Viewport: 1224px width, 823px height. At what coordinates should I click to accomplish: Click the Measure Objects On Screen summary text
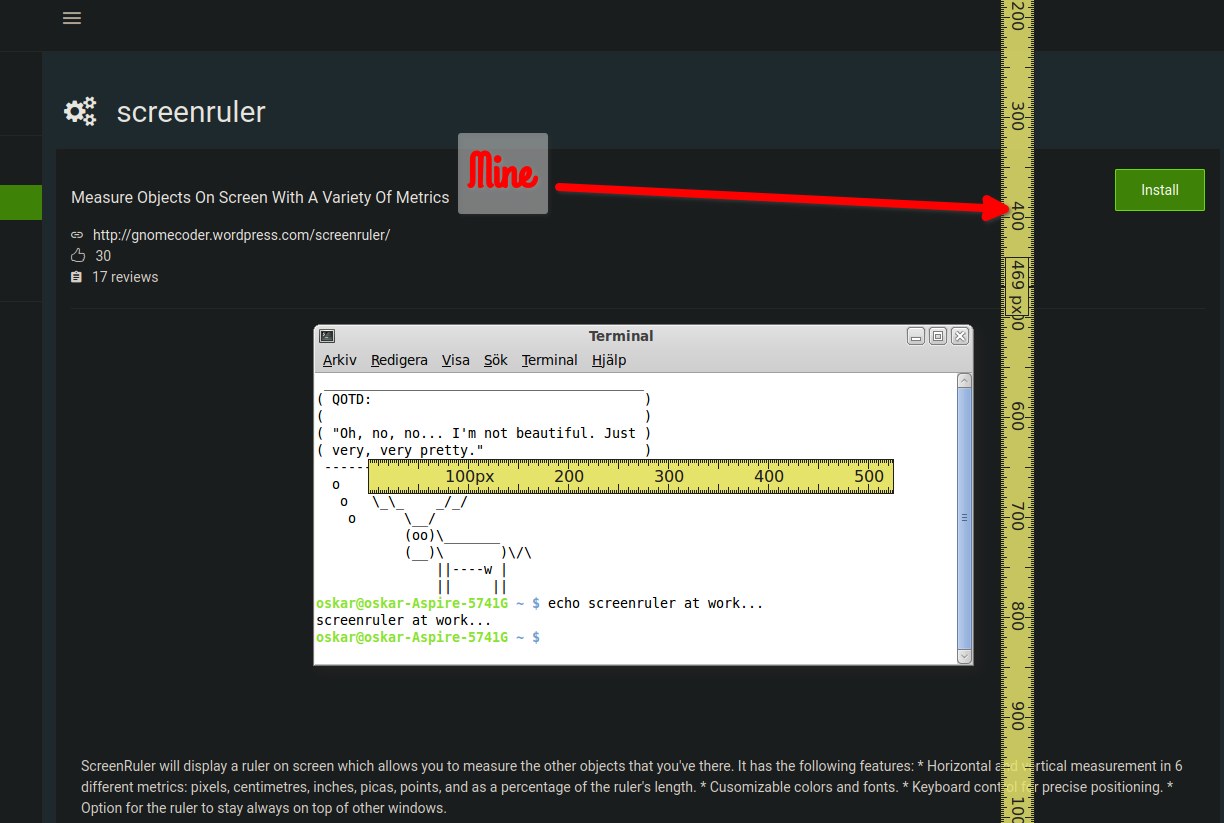[x=260, y=197]
